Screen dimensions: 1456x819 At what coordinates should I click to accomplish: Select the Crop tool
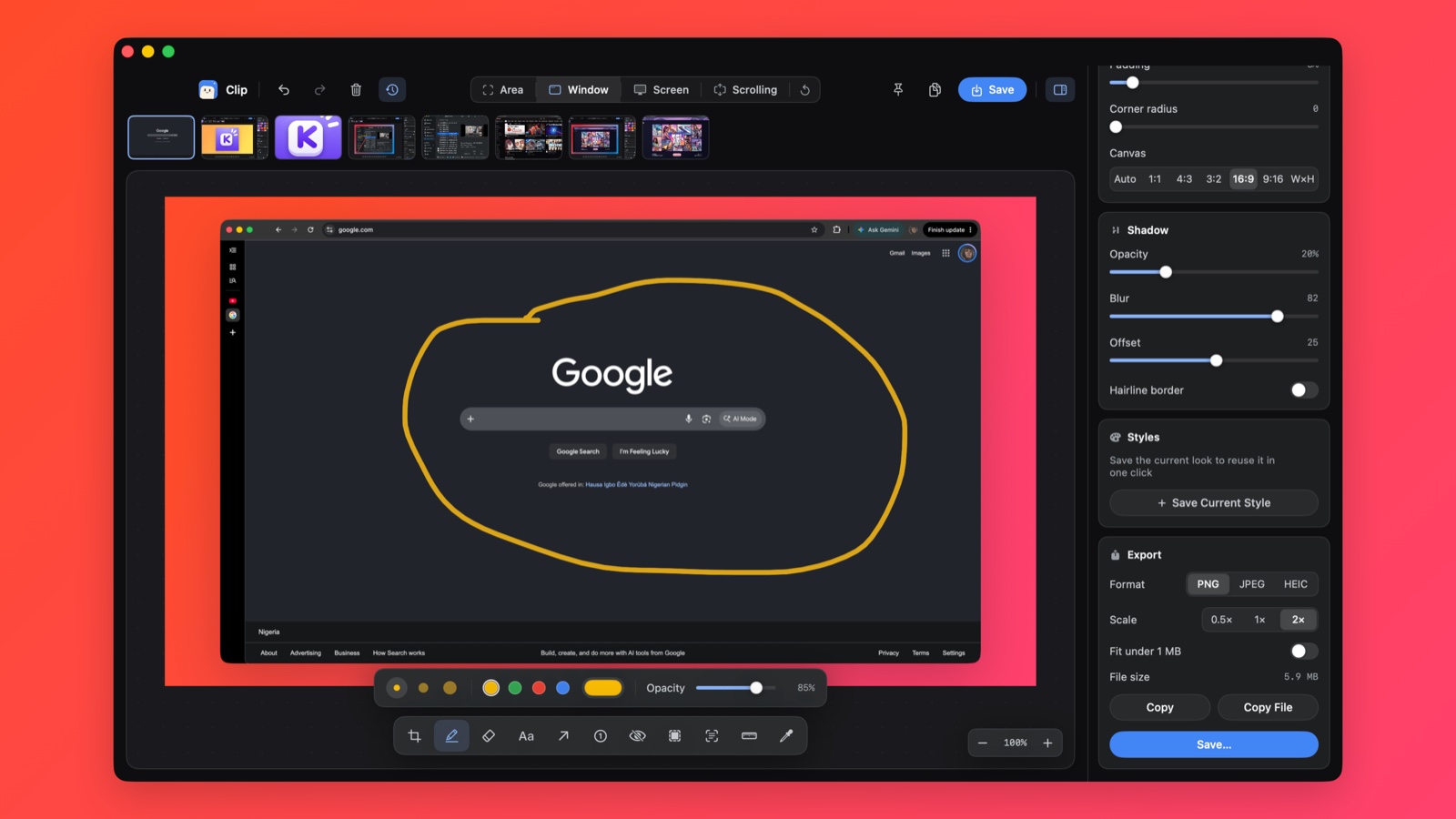point(415,736)
